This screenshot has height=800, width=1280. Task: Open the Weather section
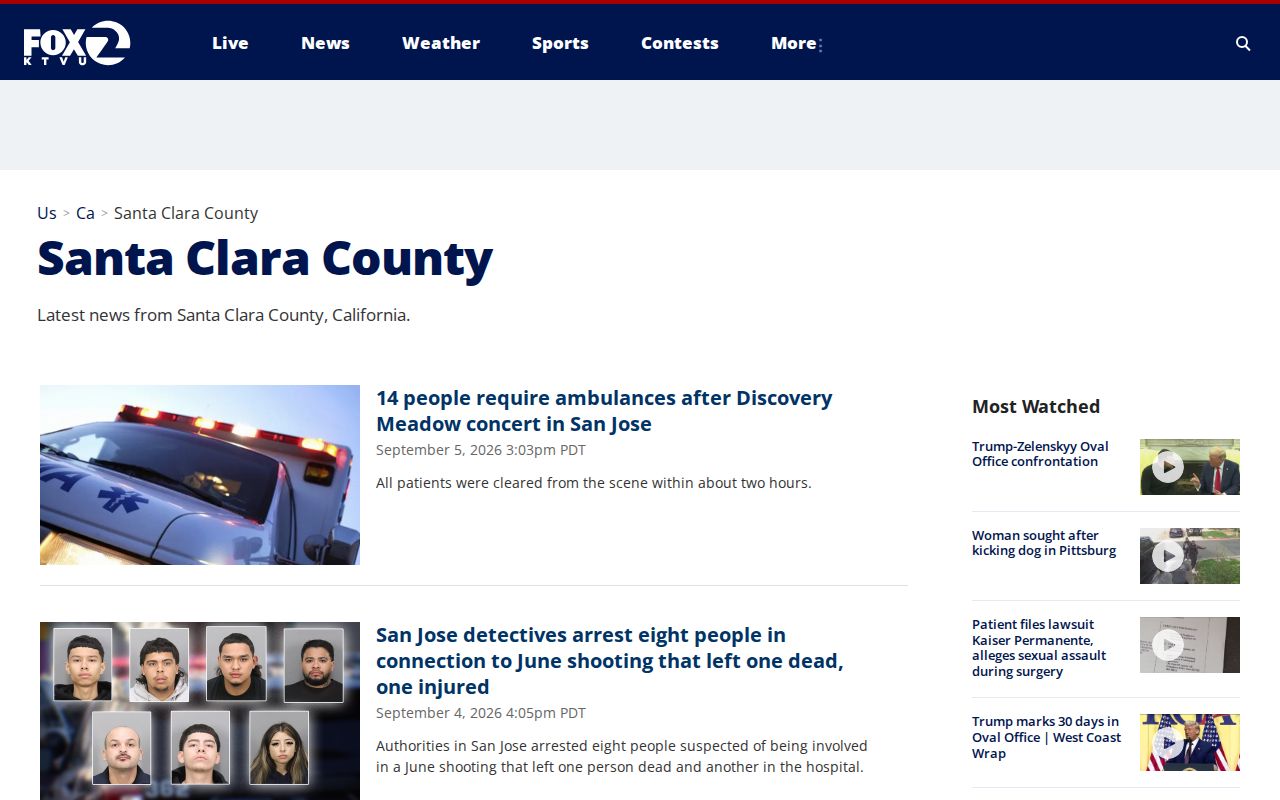point(441,43)
